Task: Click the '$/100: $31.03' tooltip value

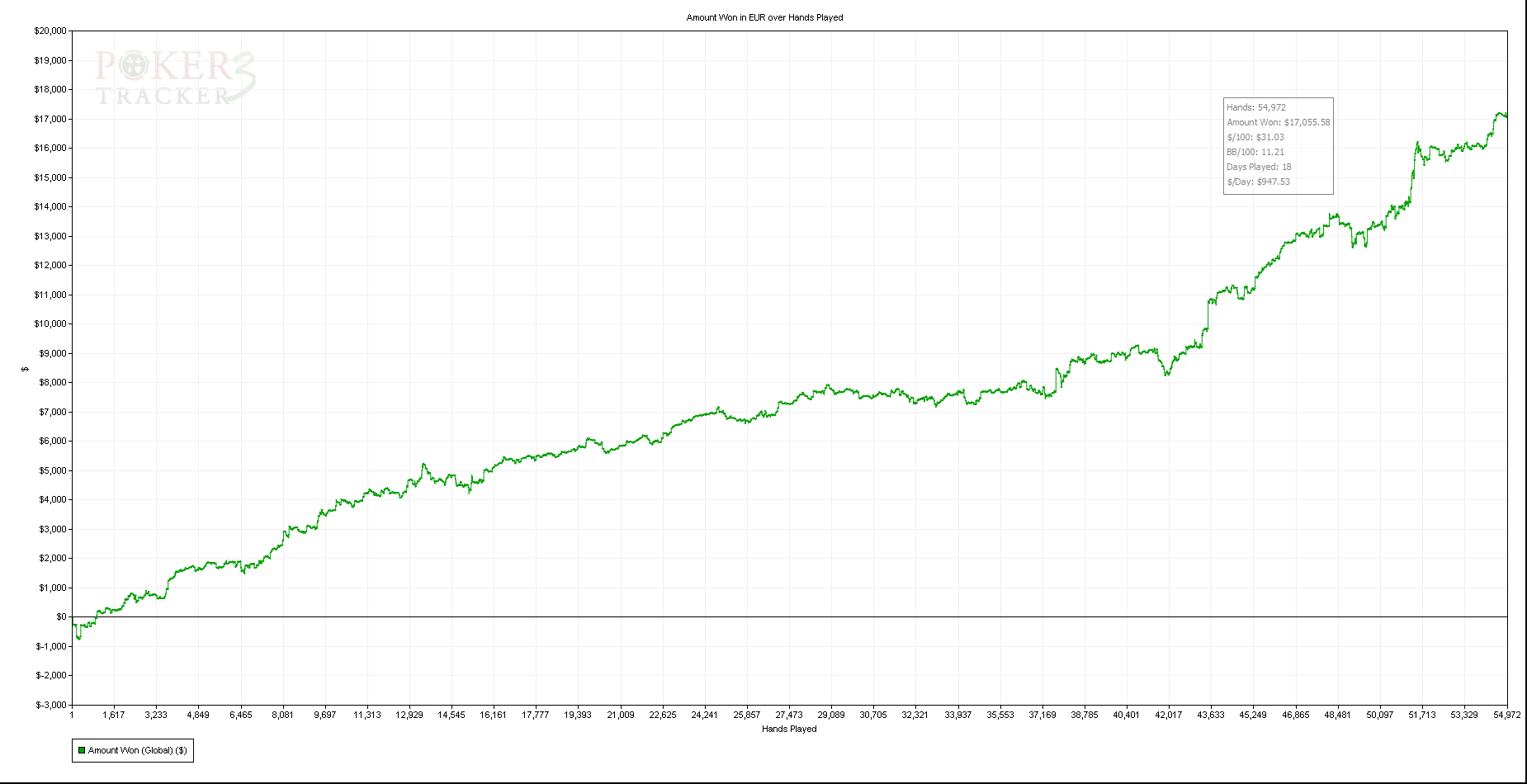Action: click(1255, 137)
